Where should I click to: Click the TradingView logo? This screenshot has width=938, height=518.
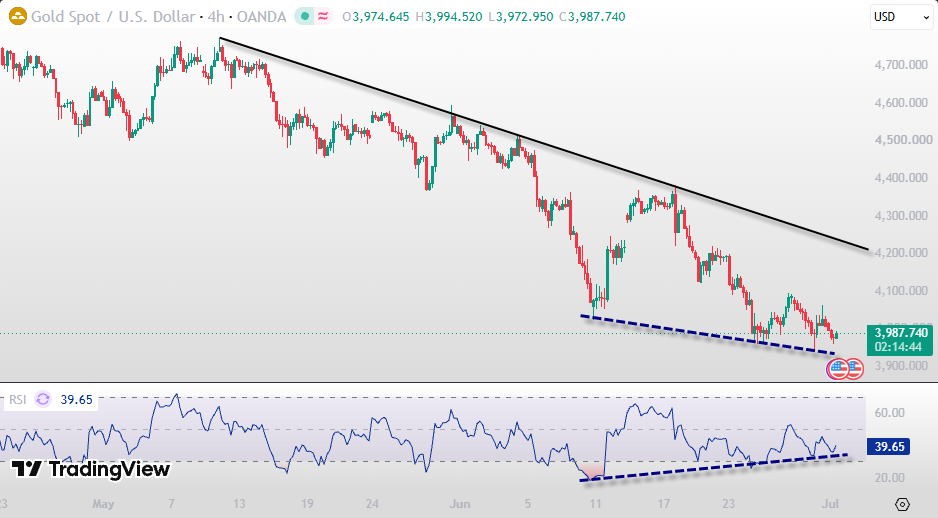(90, 469)
